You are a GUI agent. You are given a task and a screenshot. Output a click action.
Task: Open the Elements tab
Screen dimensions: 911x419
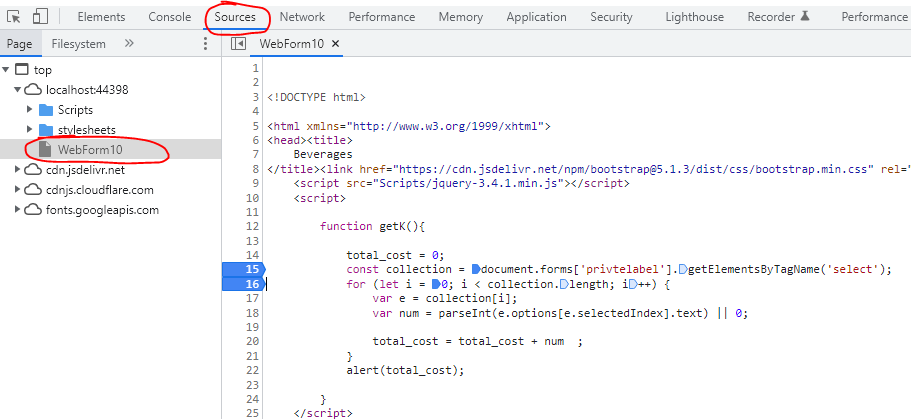click(x=101, y=17)
